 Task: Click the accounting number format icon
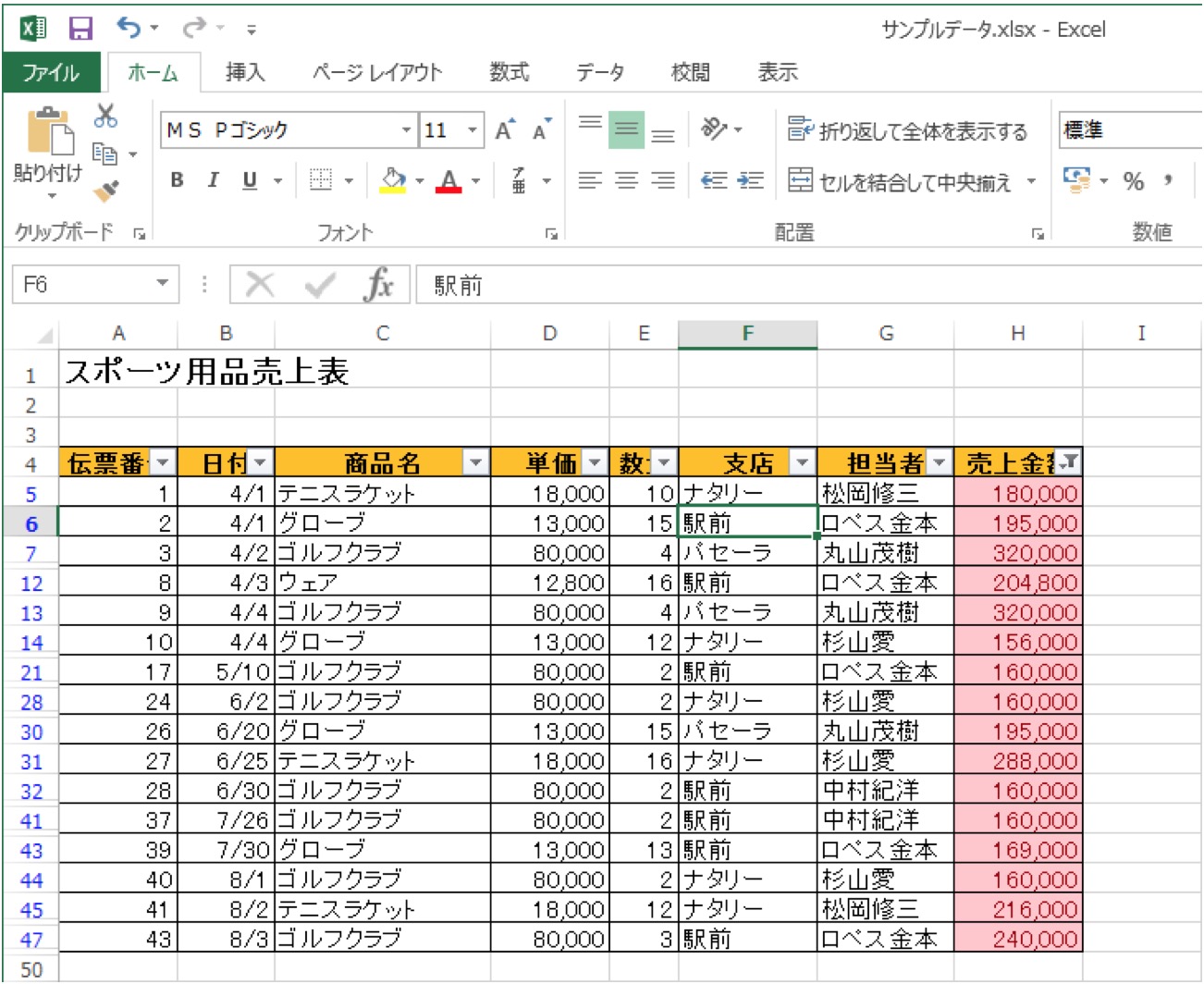pos(1077,180)
